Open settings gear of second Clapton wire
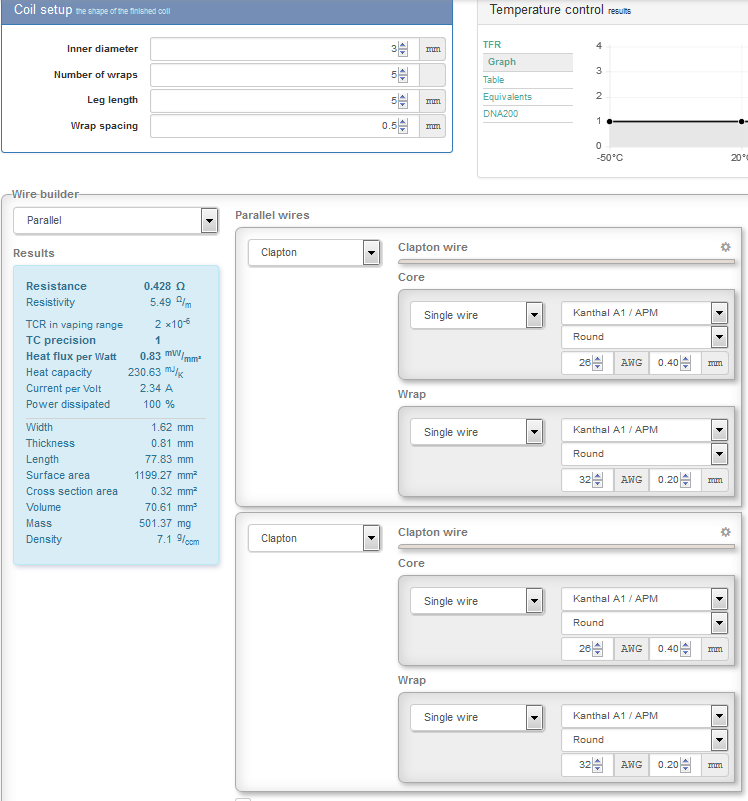 pos(725,532)
